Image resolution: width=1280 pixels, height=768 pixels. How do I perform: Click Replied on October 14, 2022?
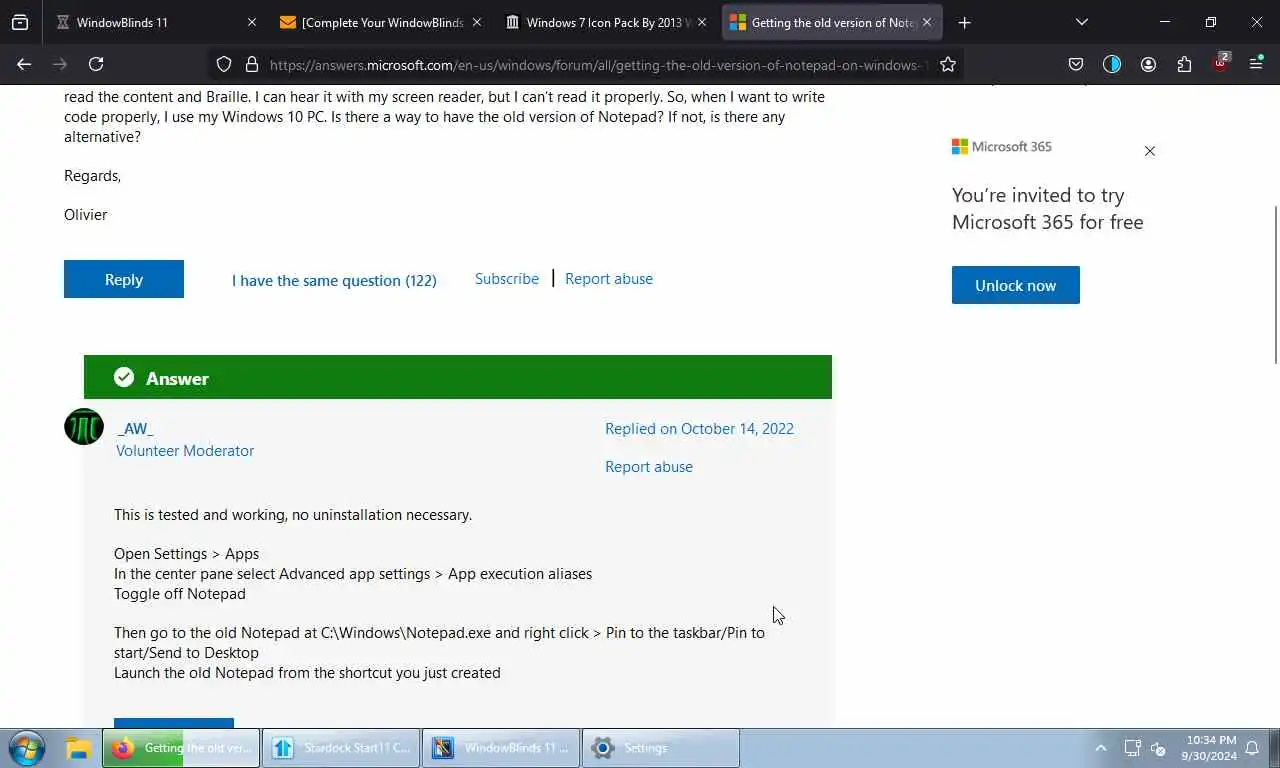click(x=699, y=428)
